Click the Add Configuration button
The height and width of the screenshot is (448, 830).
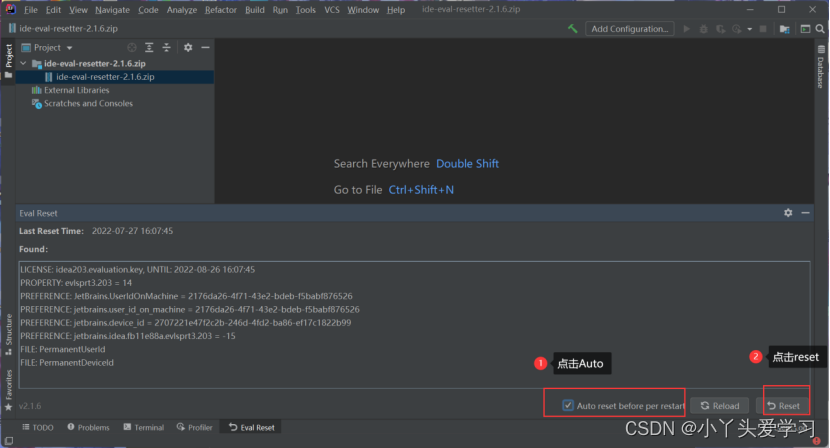point(629,29)
